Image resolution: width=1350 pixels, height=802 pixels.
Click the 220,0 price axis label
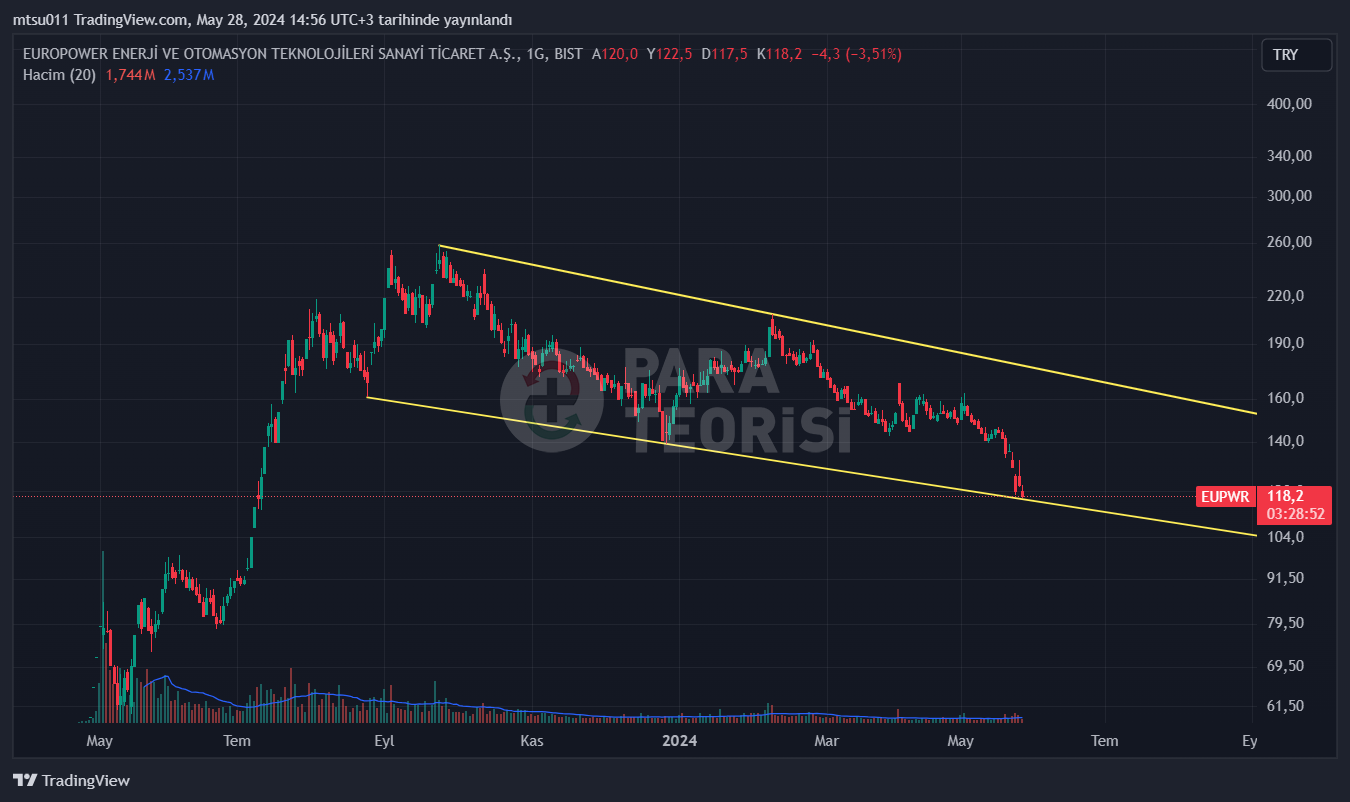pyautogui.click(x=1285, y=296)
